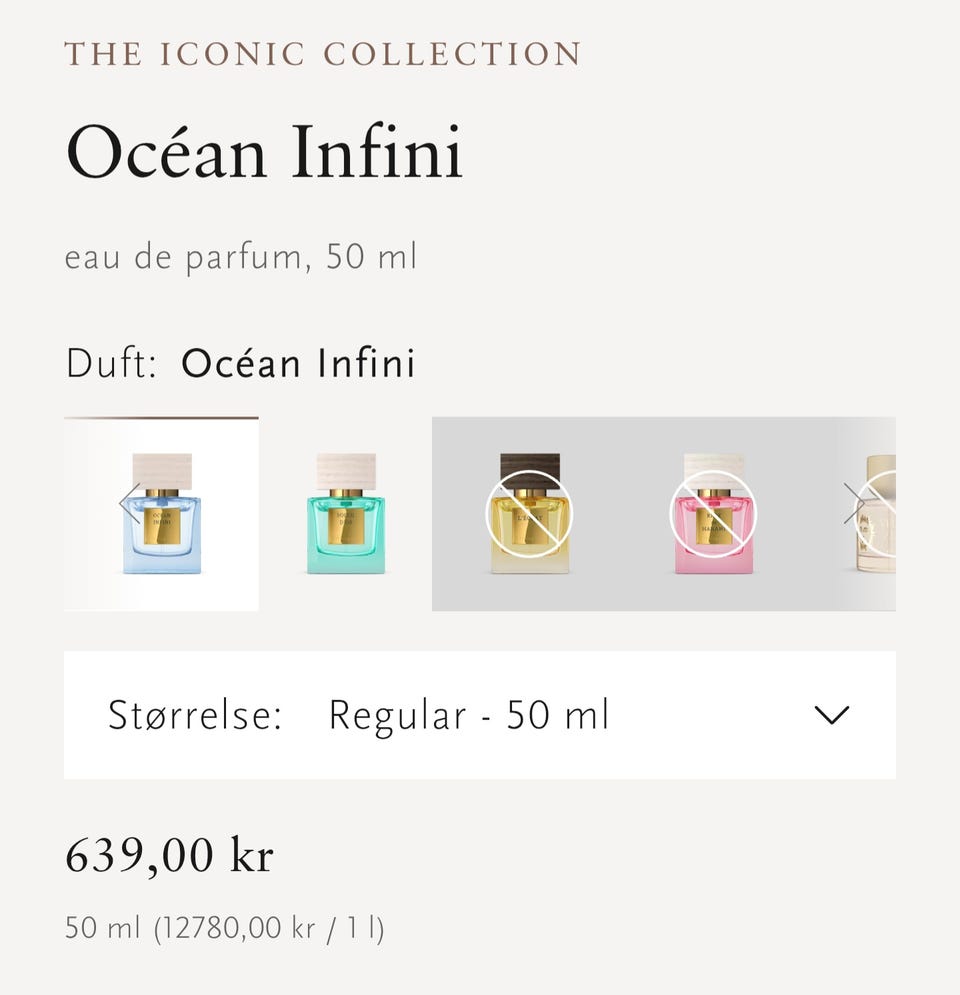Open the Størrelse size dropdown
Viewport: 960px width, 995px height.
tap(480, 715)
